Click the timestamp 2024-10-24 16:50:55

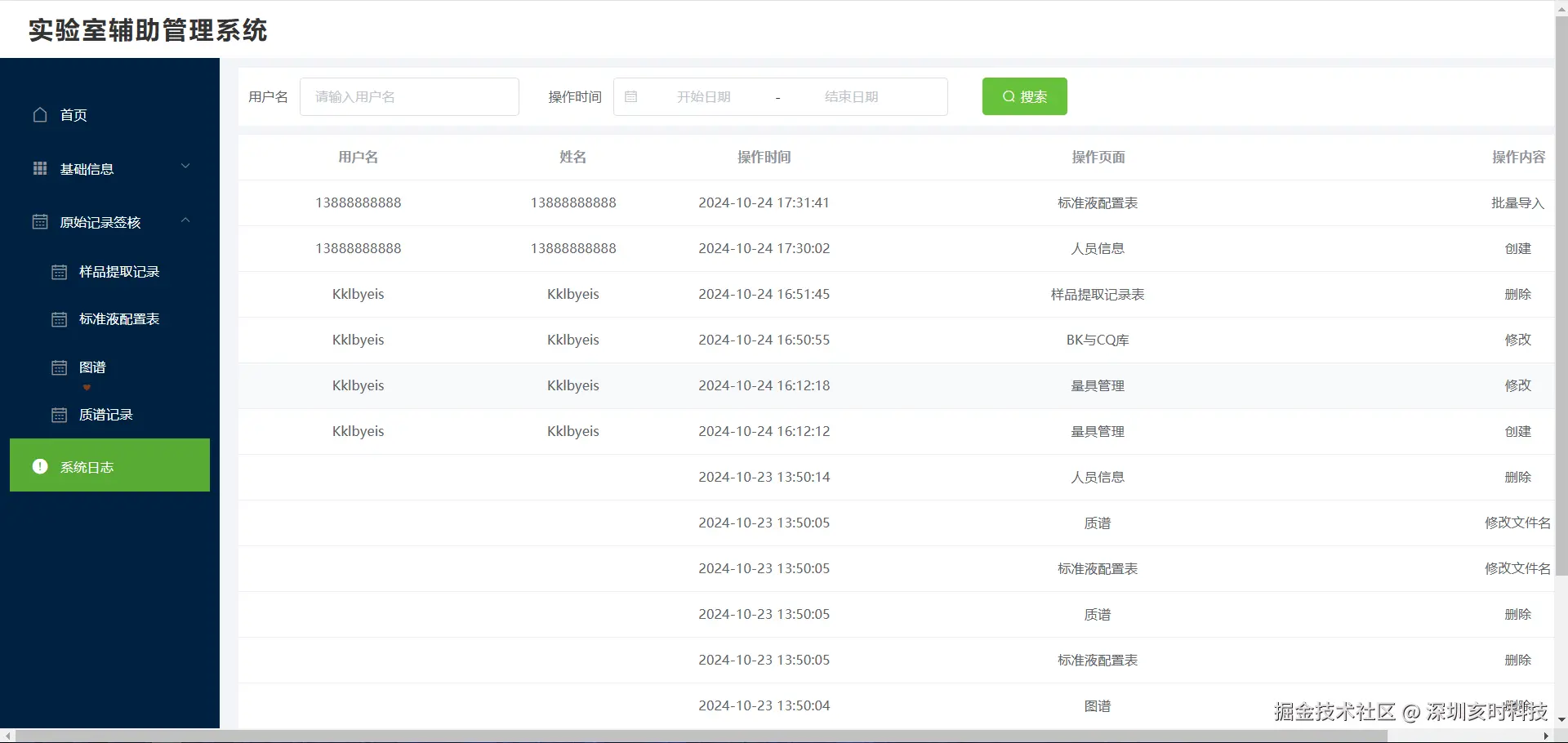click(x=764, y=340)
